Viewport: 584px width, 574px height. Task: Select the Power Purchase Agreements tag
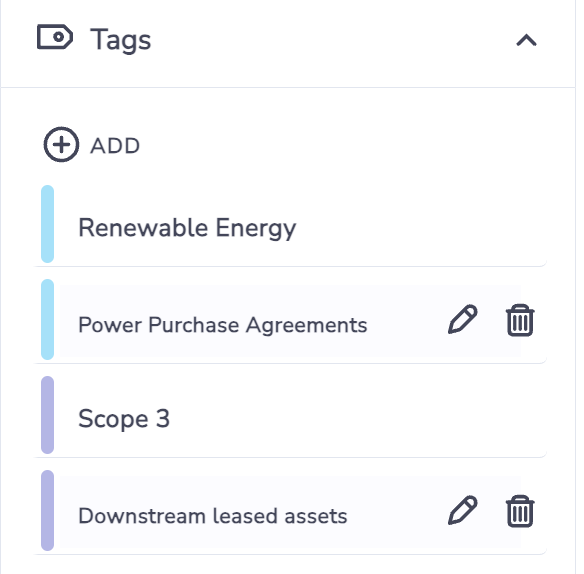(223, 325)
